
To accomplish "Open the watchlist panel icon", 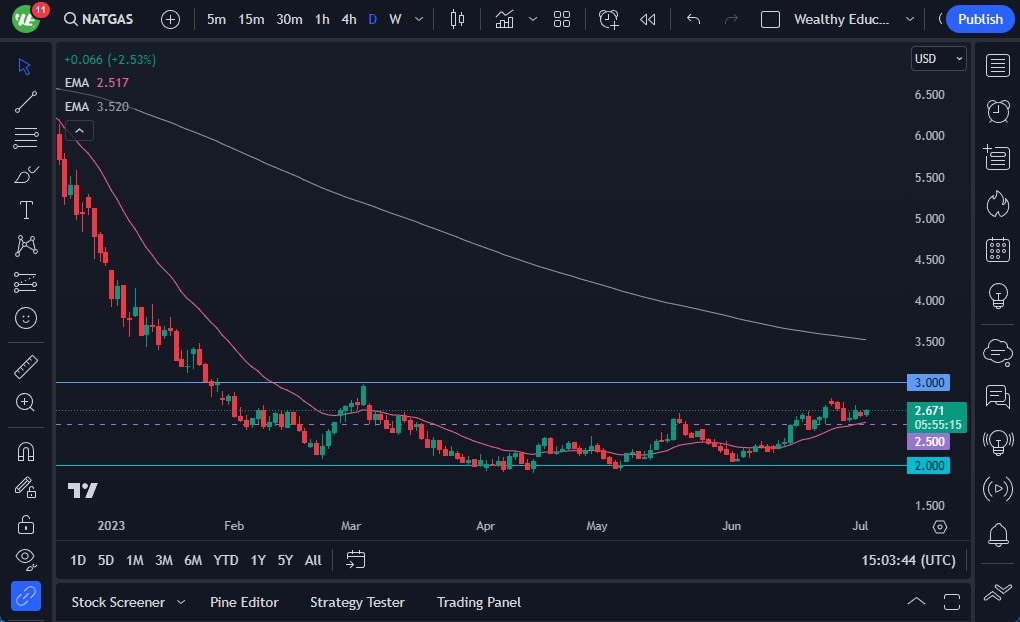I will [997, 66].
